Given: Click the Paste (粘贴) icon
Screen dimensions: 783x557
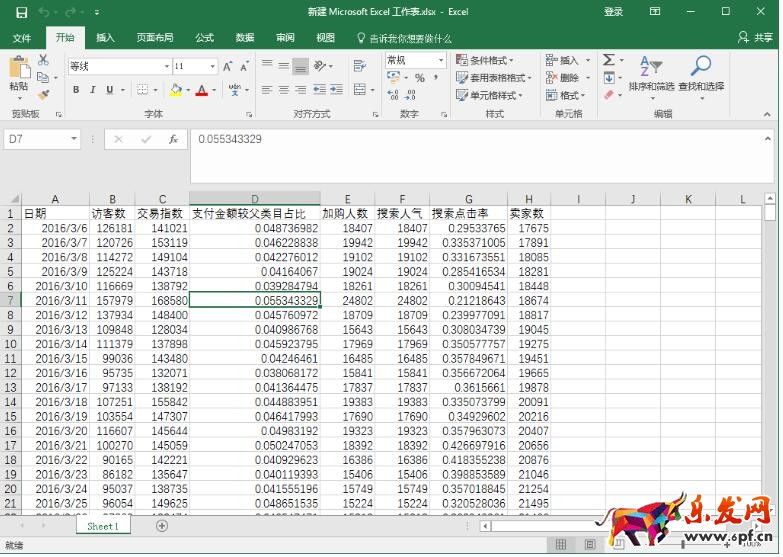Looking at the screenshot, I should [18, 70].
